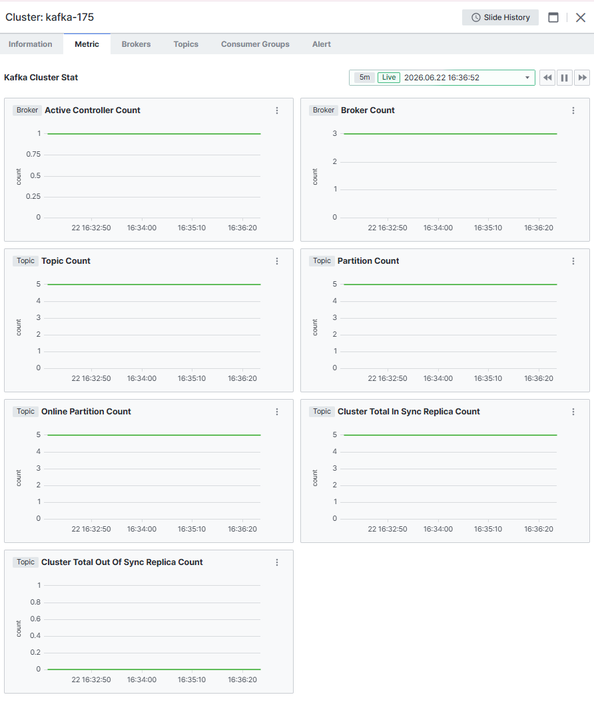Open menu for Online Partition Count chart
The image size is (594, 713).
(277, 412)
